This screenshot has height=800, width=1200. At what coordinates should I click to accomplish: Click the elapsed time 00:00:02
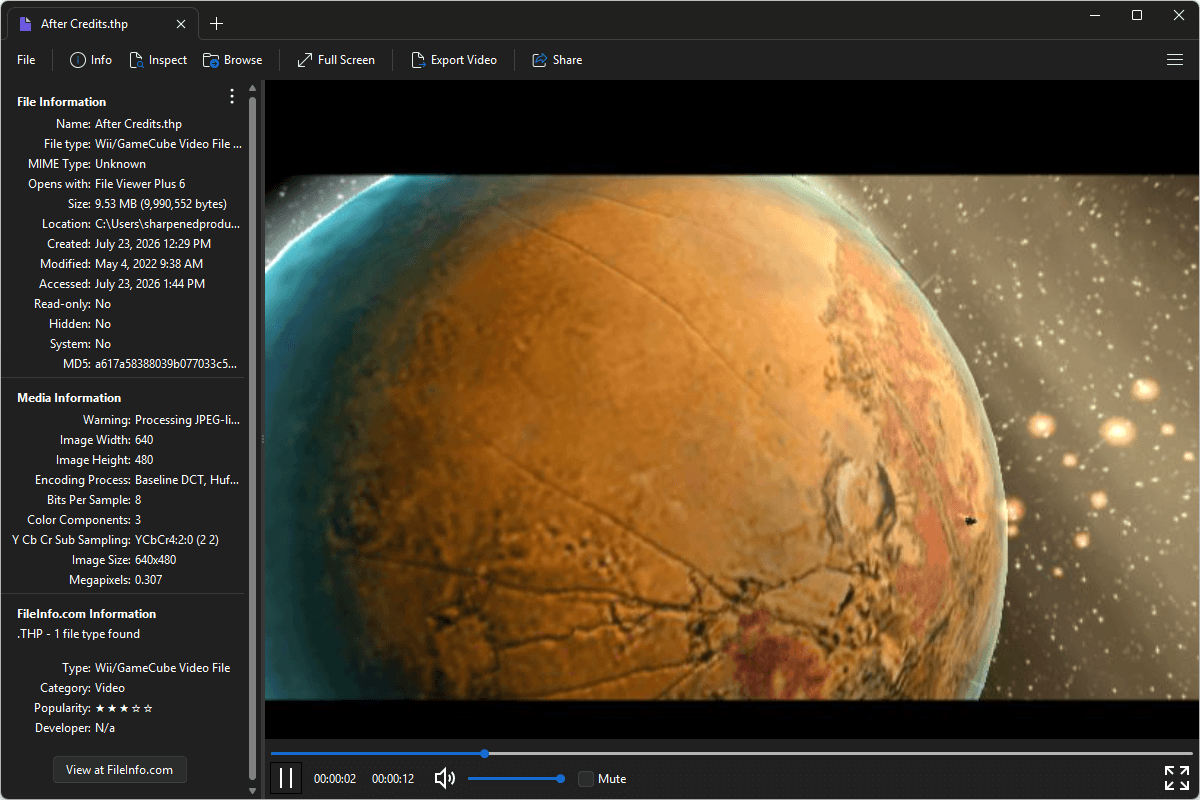pyautogui.click(x=335, y=779)
